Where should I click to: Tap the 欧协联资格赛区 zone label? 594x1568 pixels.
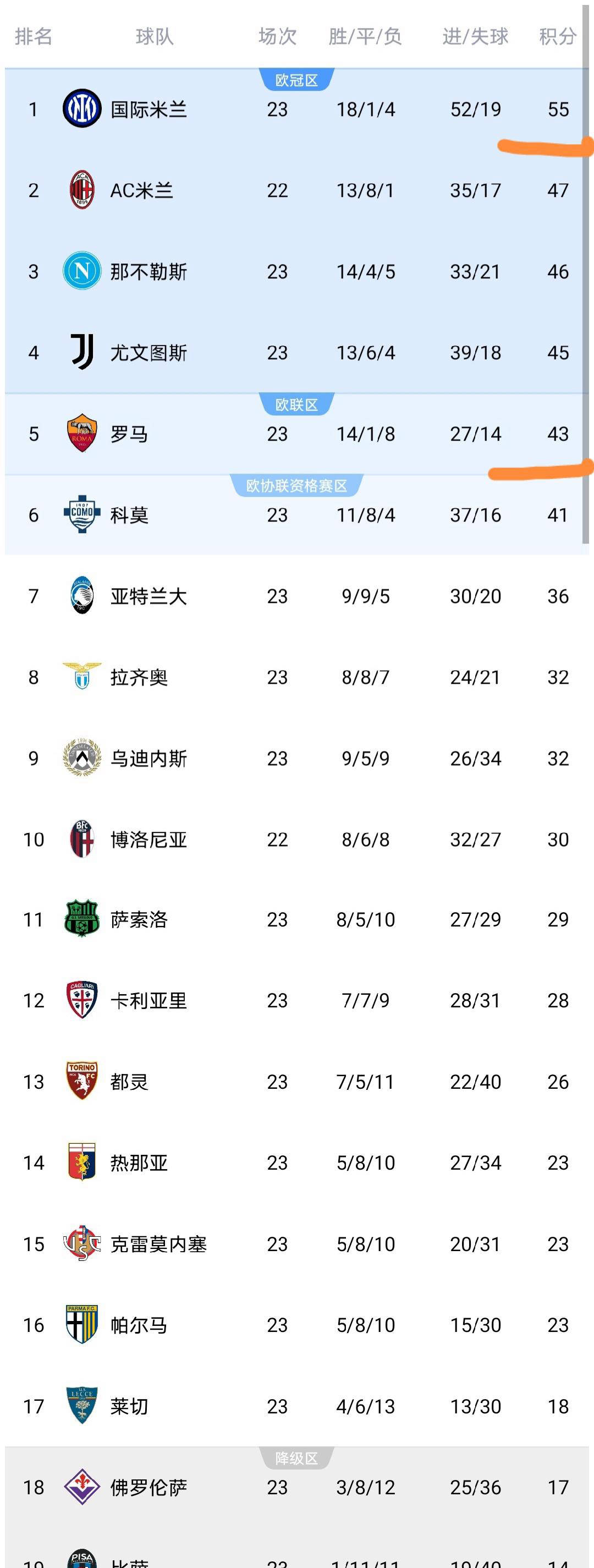[296, 486]
